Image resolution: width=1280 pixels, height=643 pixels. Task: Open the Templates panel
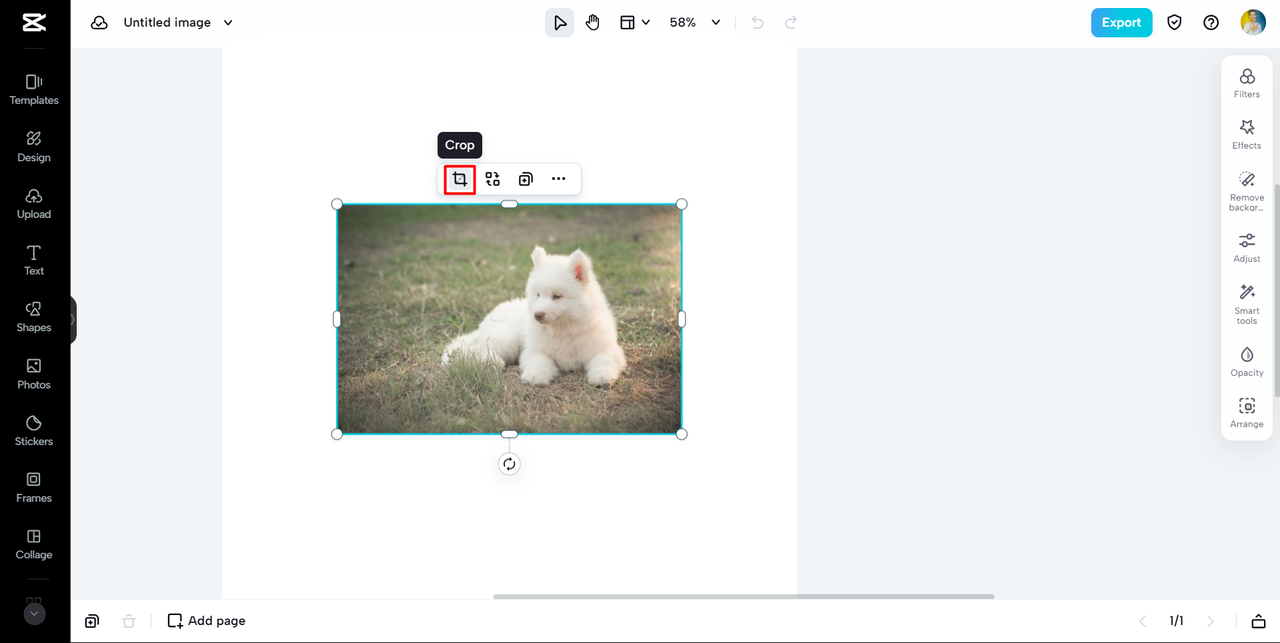coord(34,89)
